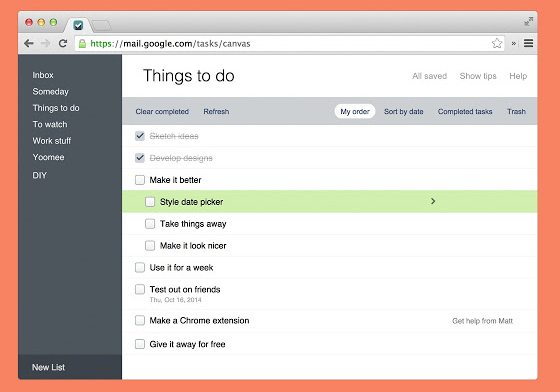Screen dimensions: 560x392
Task: Open the DIY list
Action: [x=40, y=175]
